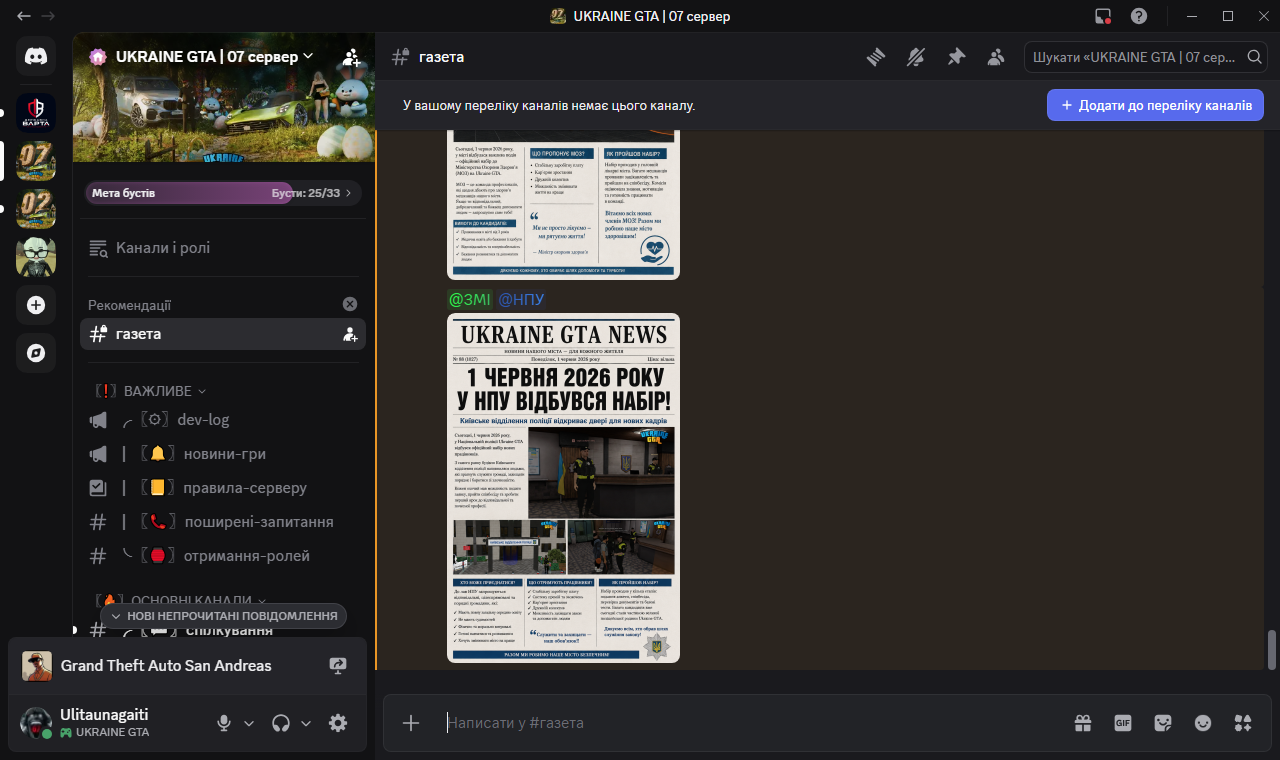Viewport: 1280px width, 760px height.
Task: Dismiss Рекомендації section with X
Action: coord(350,304)
